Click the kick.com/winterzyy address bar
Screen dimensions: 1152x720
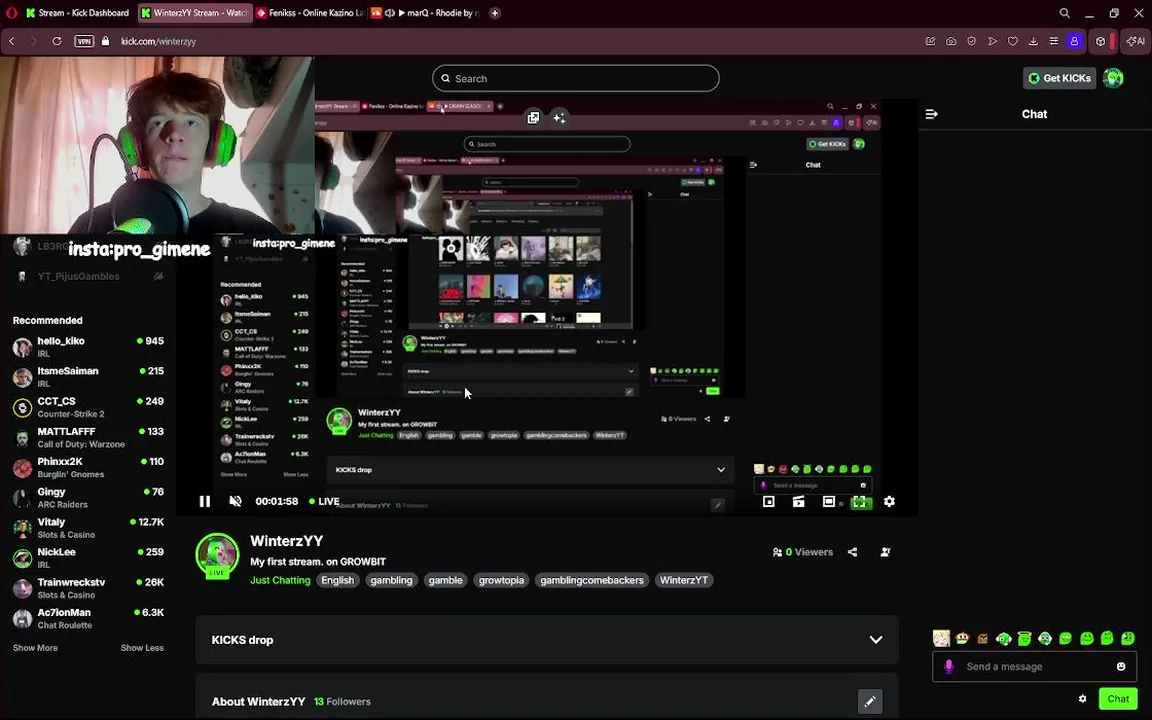pos(158,41)
